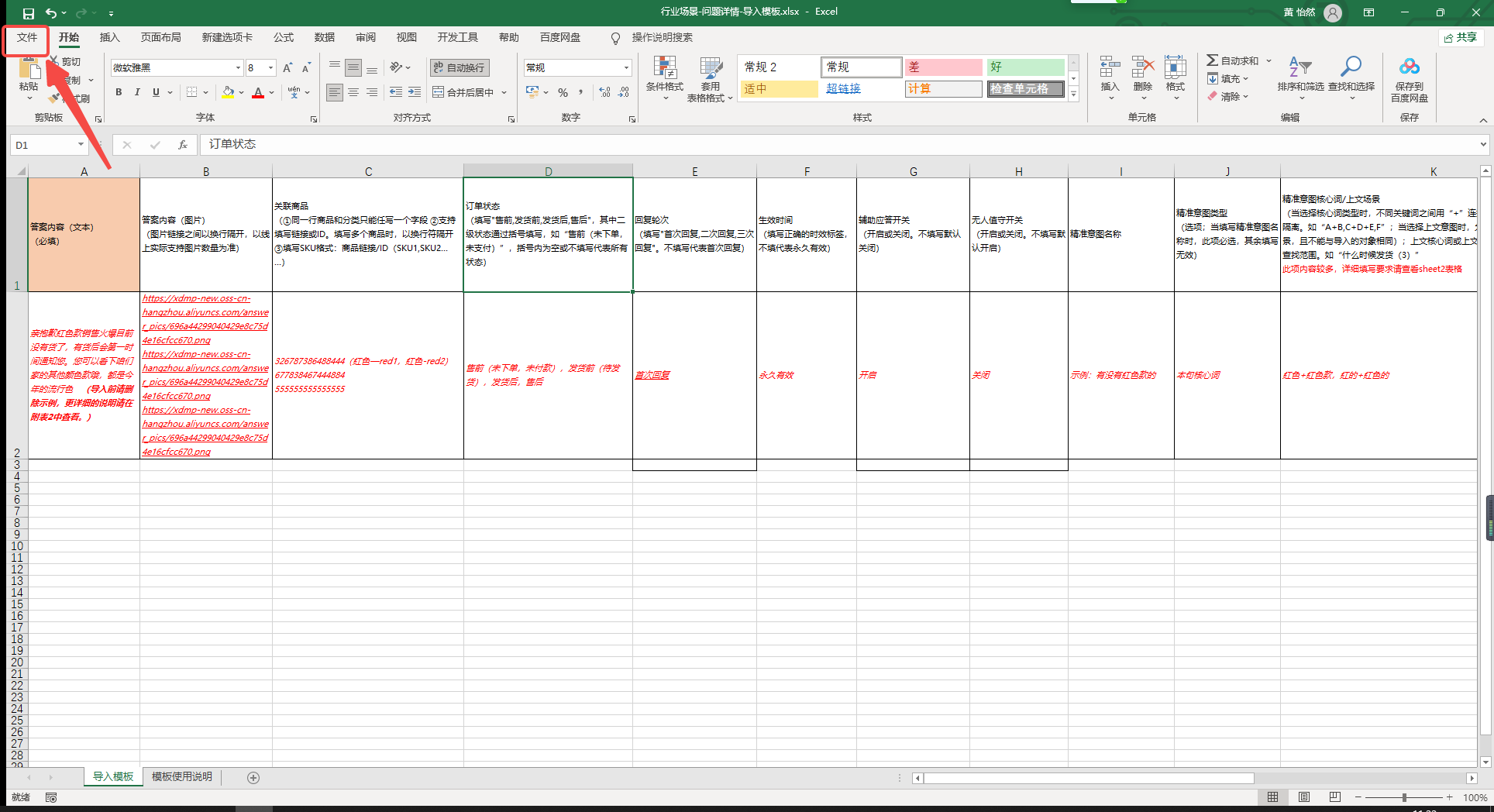Click the insert function fx icon
This screenshot has width=1494, height=812.
183,145
